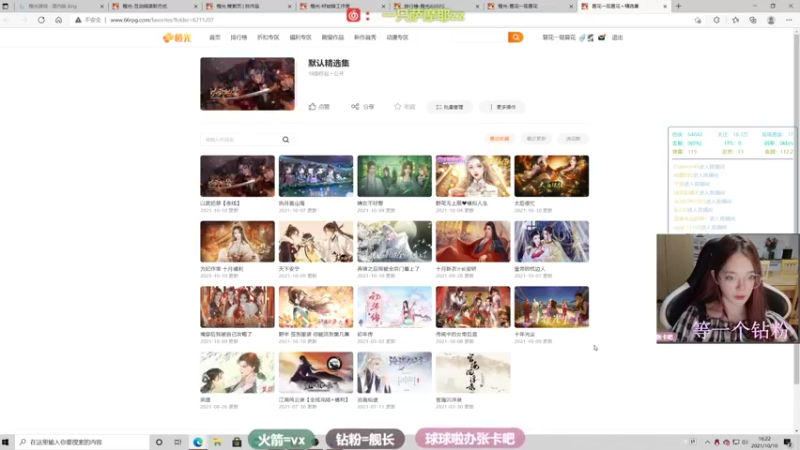Viewport: 800px width, 450px height.
Task: Open the 初年传 game thumbnail
Action: pyautogui.click(x=394, y=307)
